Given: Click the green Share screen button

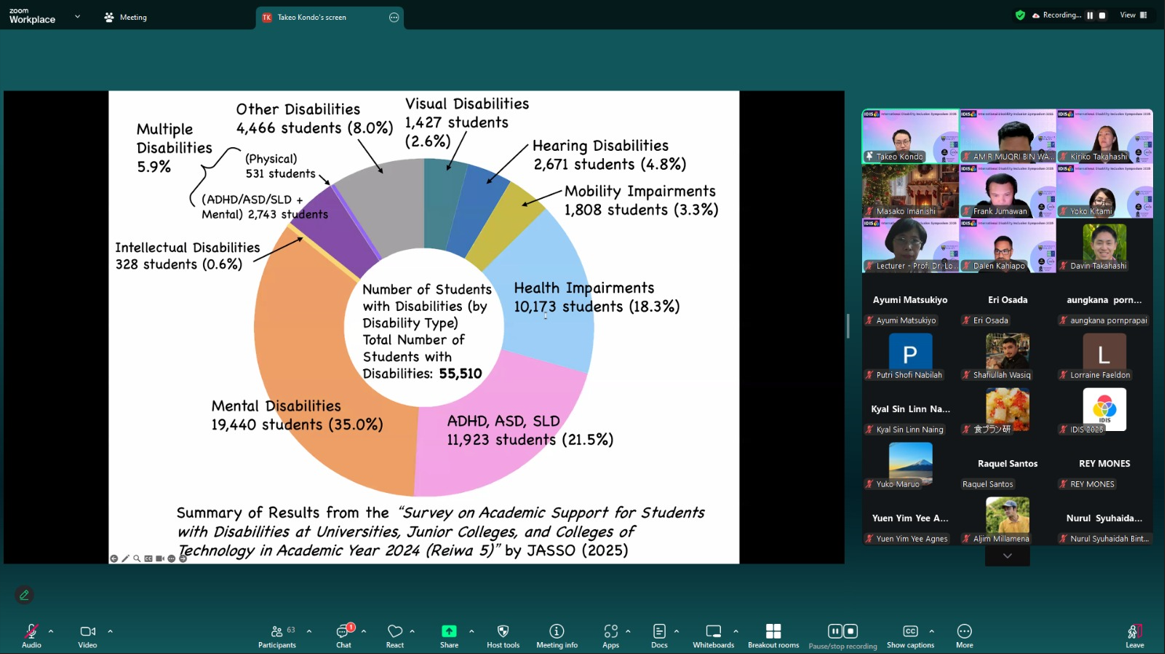Looking at the screenshot, I should [x=449, y=634].
